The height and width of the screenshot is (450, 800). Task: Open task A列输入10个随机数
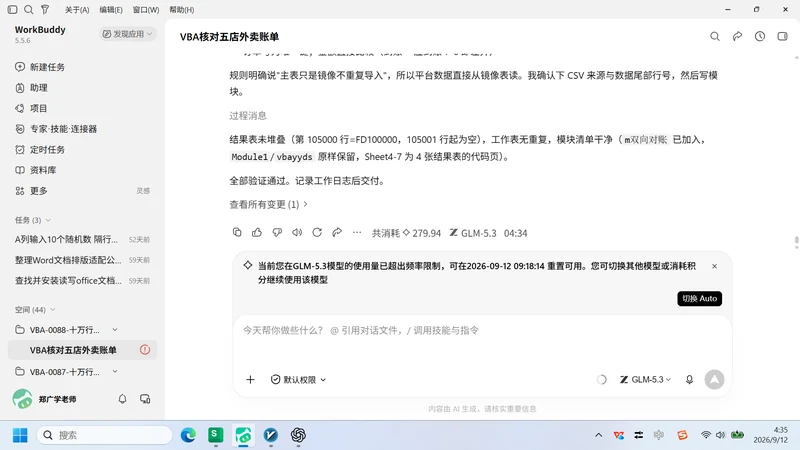coord(82,239)
